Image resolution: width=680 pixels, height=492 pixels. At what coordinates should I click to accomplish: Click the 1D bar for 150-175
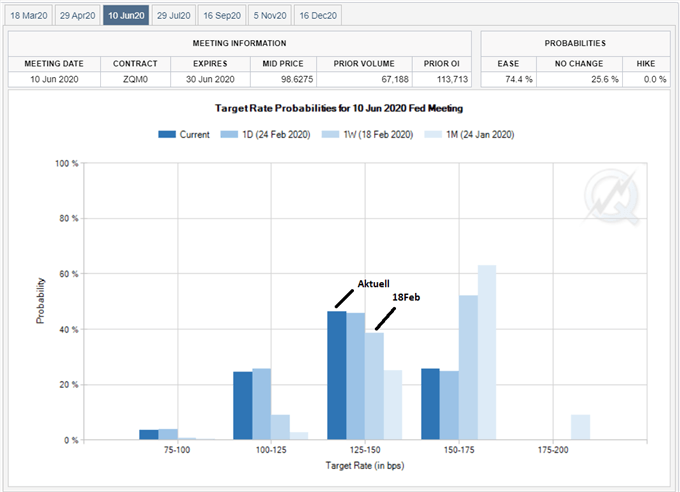(x=449, y=405)
